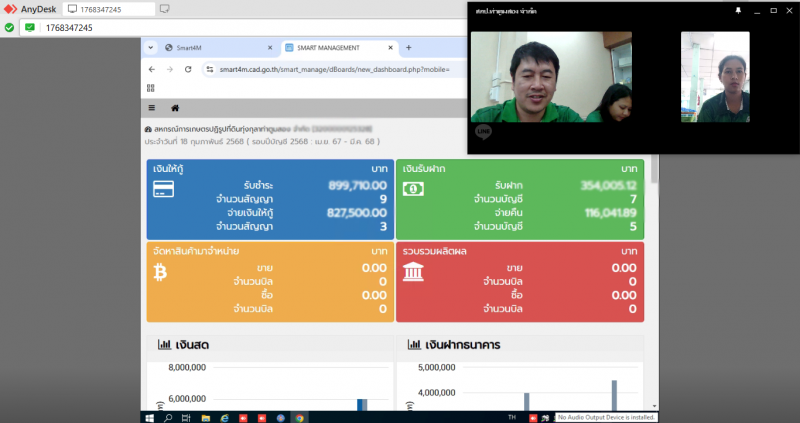
Task: Click the bank building icon in รวบรวมผลิตผล card
Action: pos(413,271)
